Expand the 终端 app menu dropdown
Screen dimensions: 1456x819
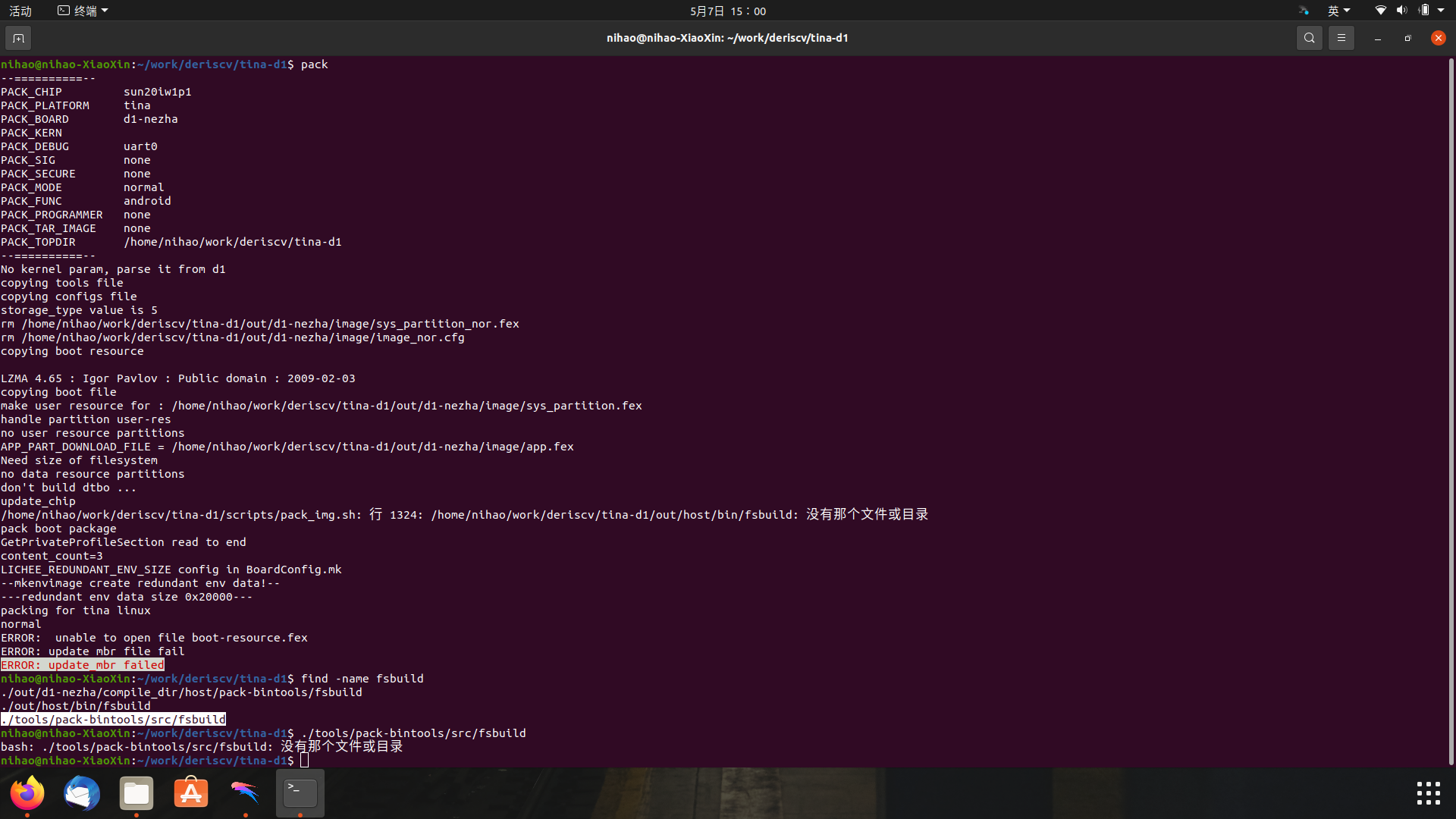(x=83, y=11)
